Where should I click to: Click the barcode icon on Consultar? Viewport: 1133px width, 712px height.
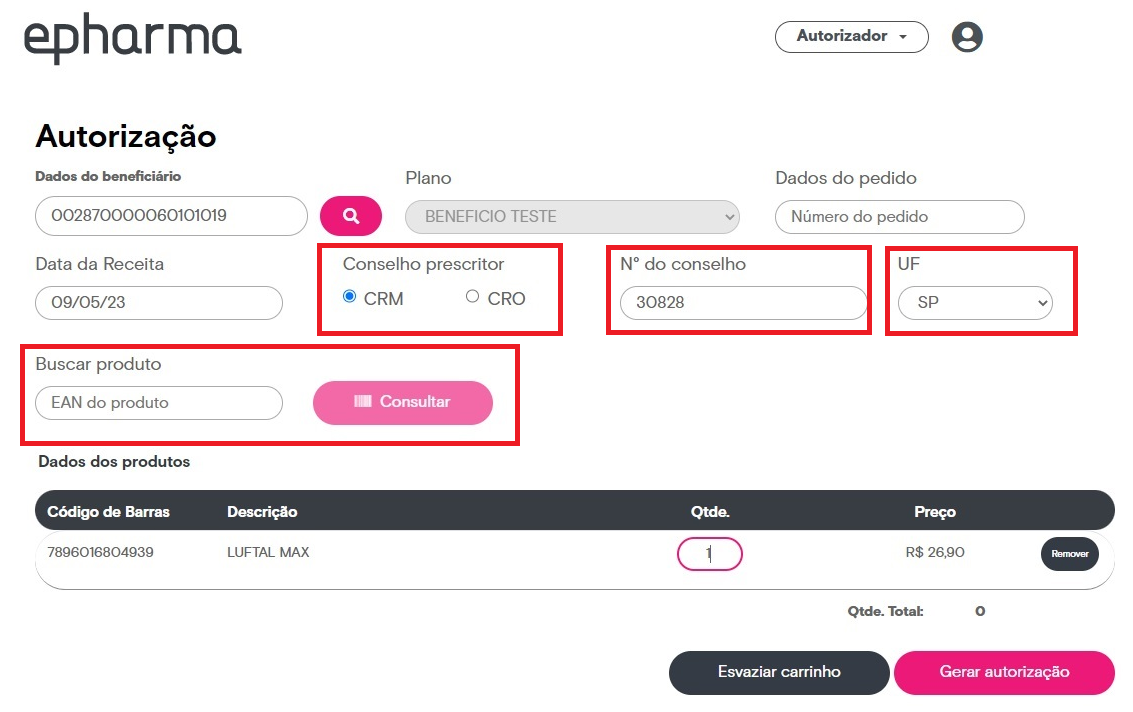(363, 402)
